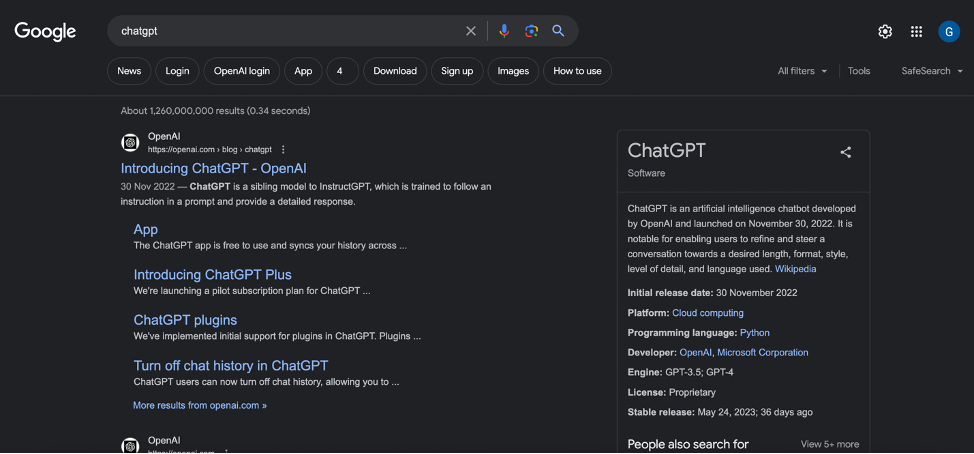Open Google Lens image search icon
This screenshot has height=454, width=974.
[531, 31]
